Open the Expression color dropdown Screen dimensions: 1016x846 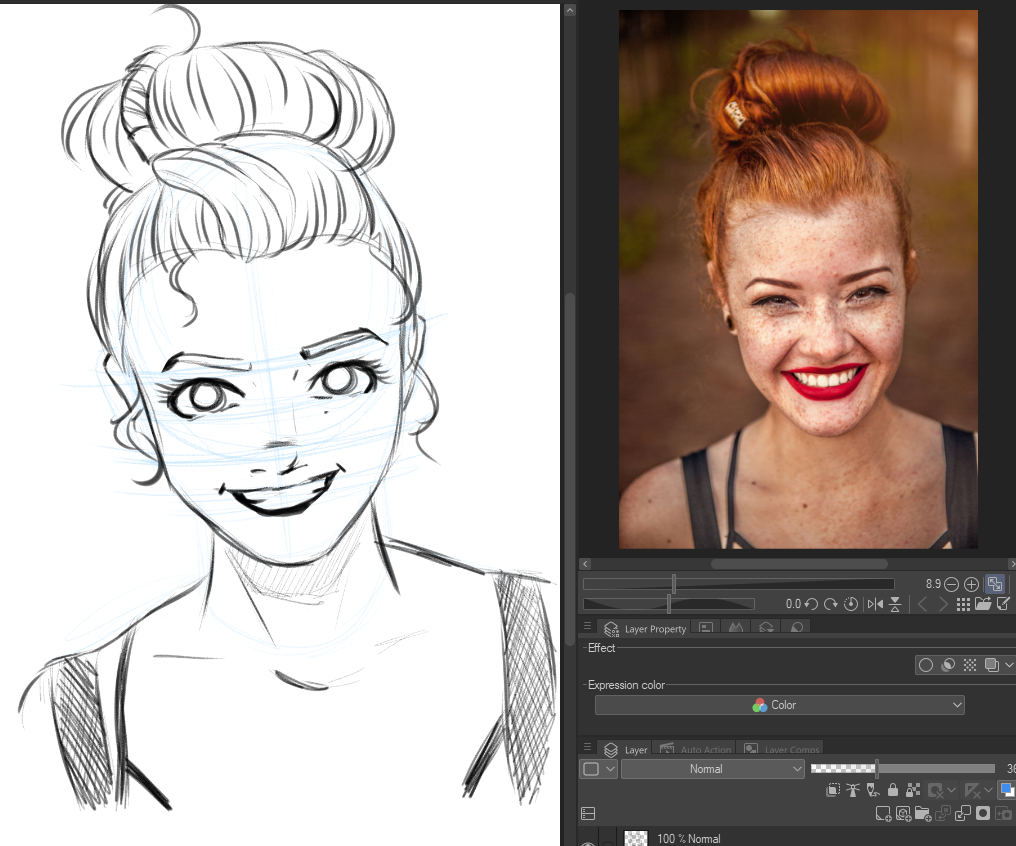tap(779, 705)
